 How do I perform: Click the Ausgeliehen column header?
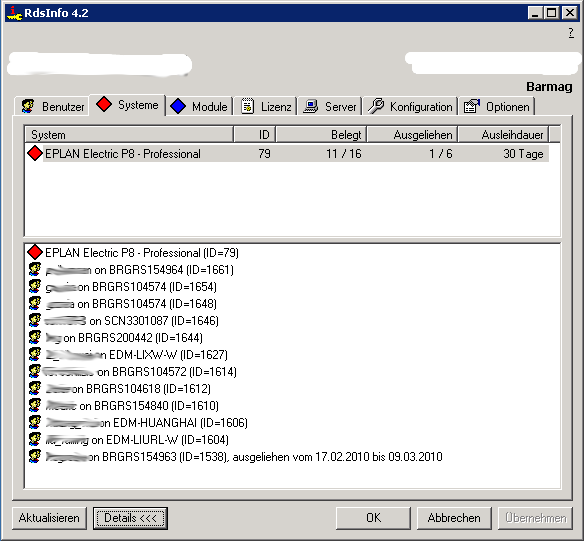[x=412, y=134]
